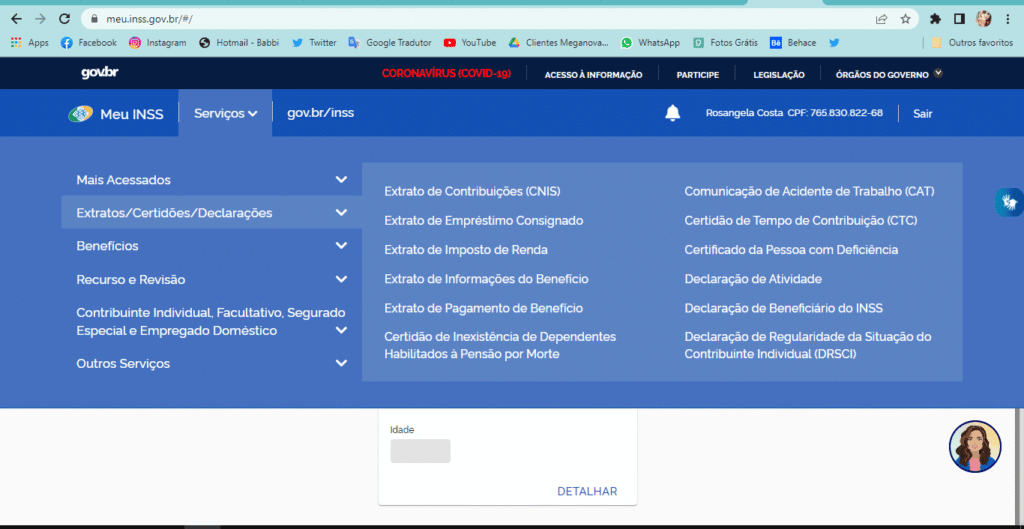
Task: Bookmark this page with the star icon
Action: [905, 19]
